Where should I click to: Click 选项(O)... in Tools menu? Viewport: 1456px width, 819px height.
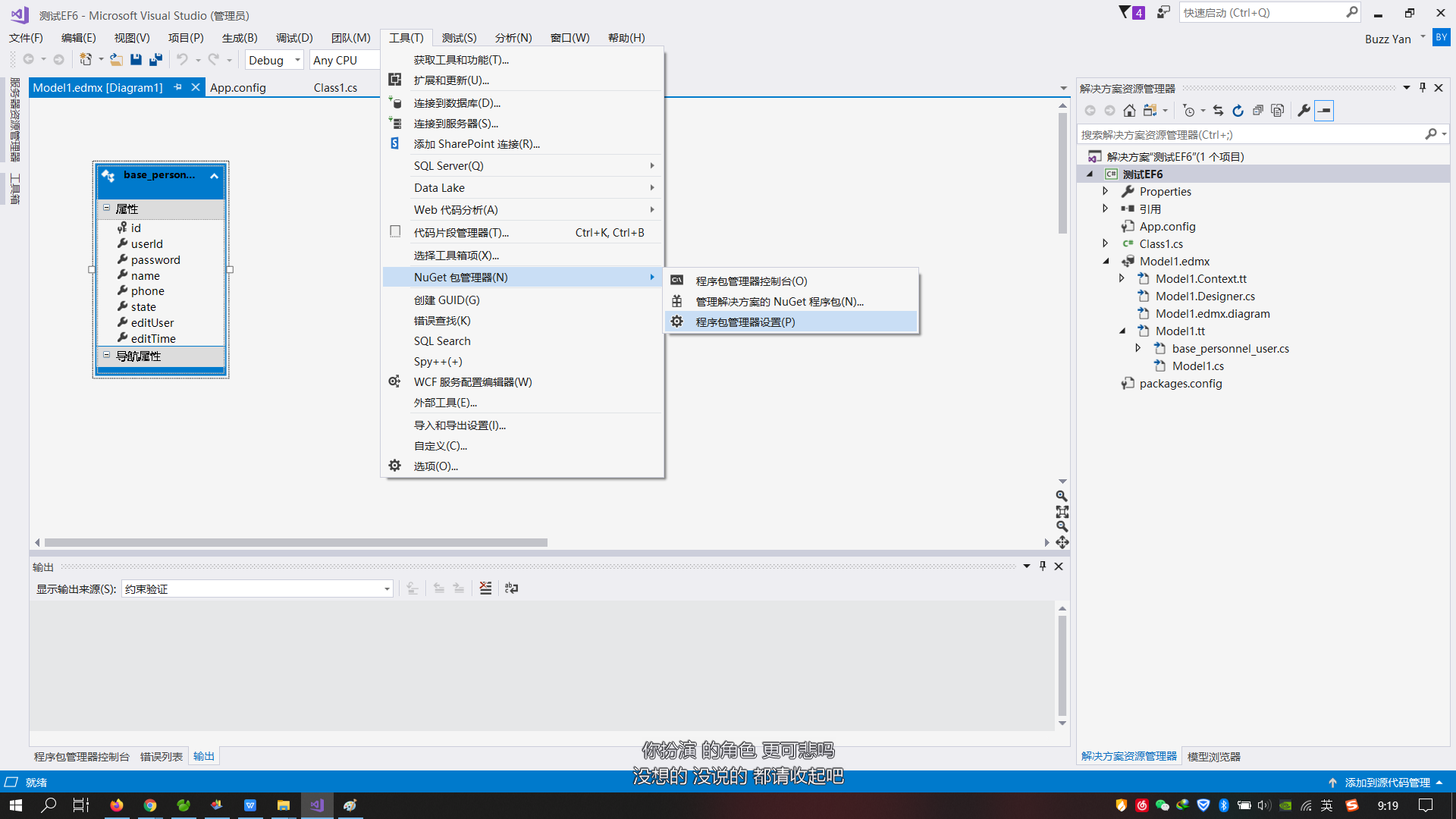point(435,466)
